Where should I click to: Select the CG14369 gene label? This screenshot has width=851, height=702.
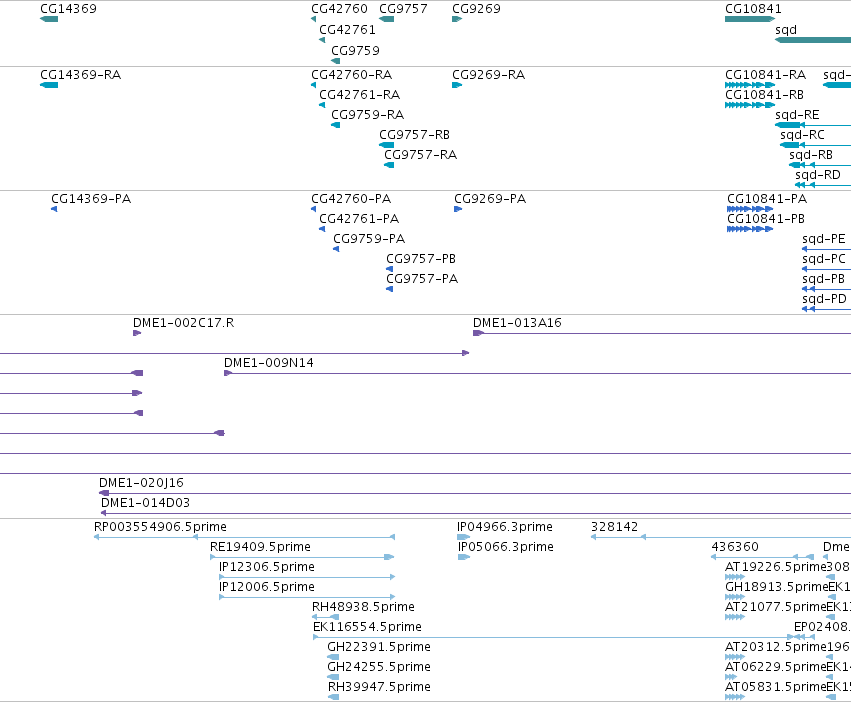click(x=68, y=9)
